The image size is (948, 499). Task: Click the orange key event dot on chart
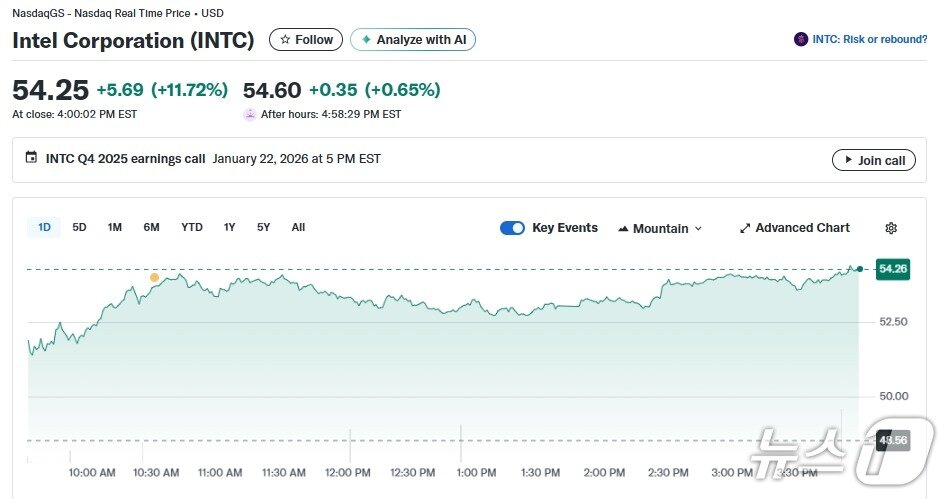coord(154,277)
